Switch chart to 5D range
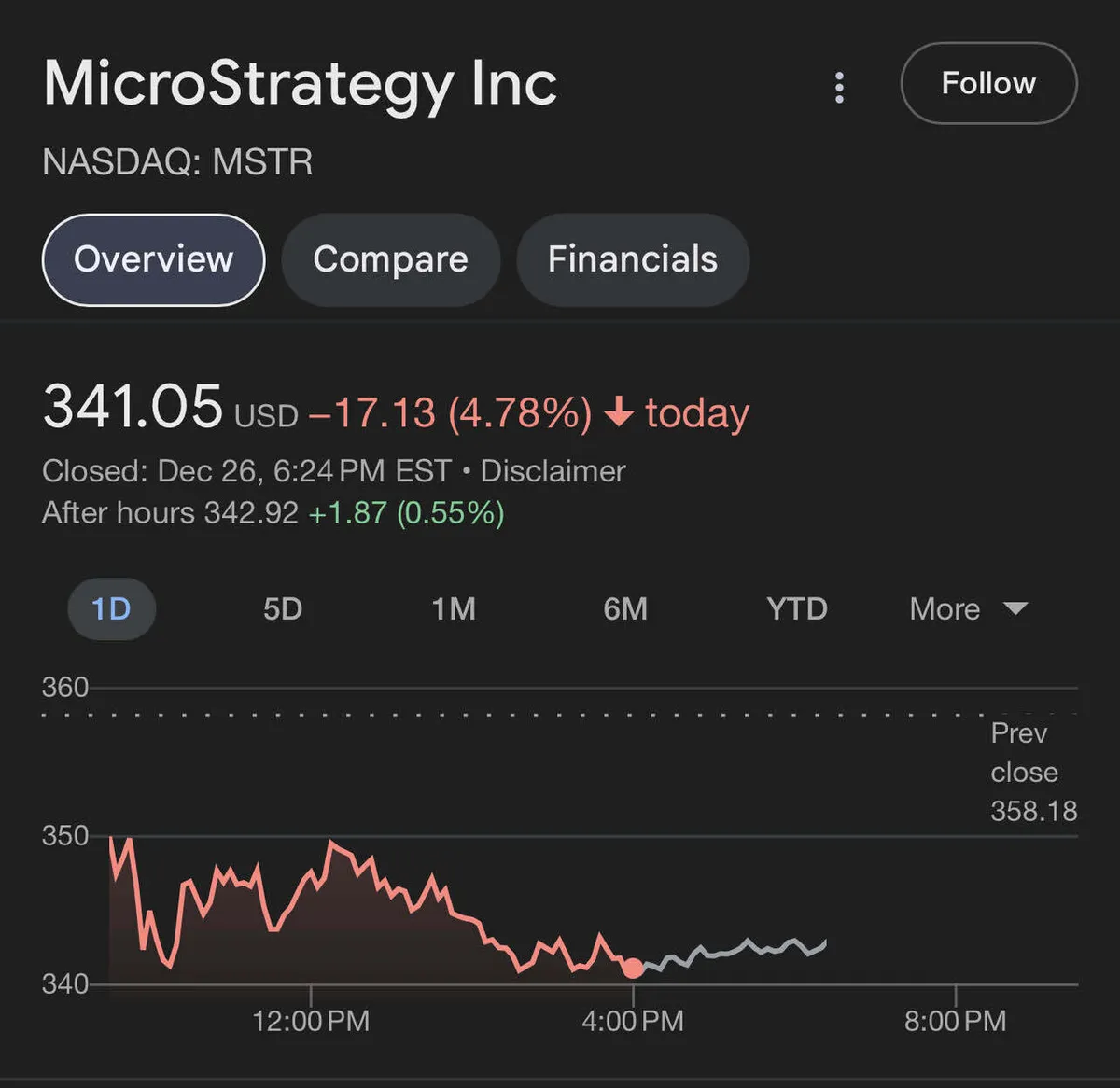1120x1088 pixels. point(282,609)
